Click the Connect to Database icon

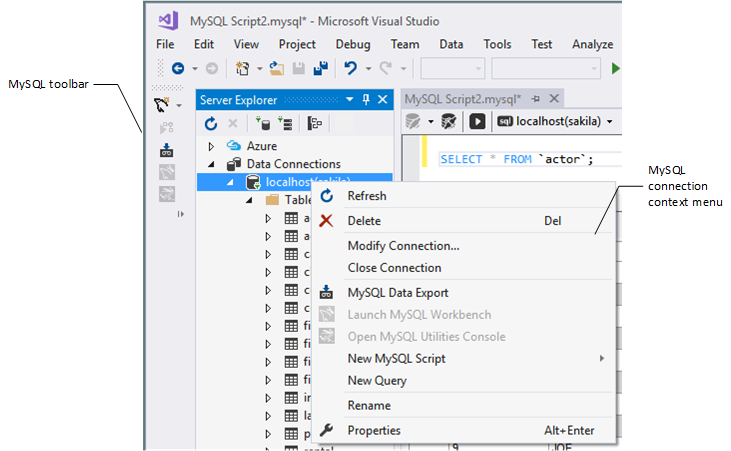263,124
